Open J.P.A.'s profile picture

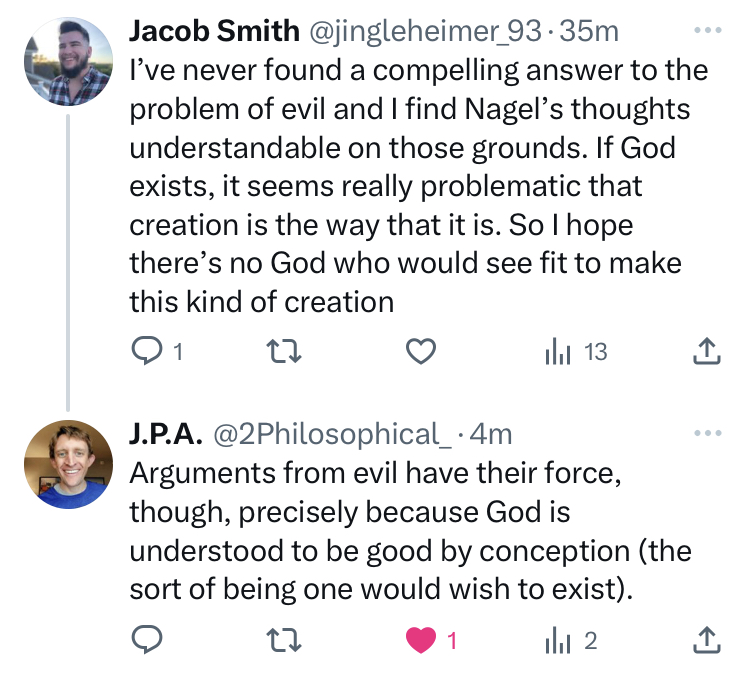(67, 461)
